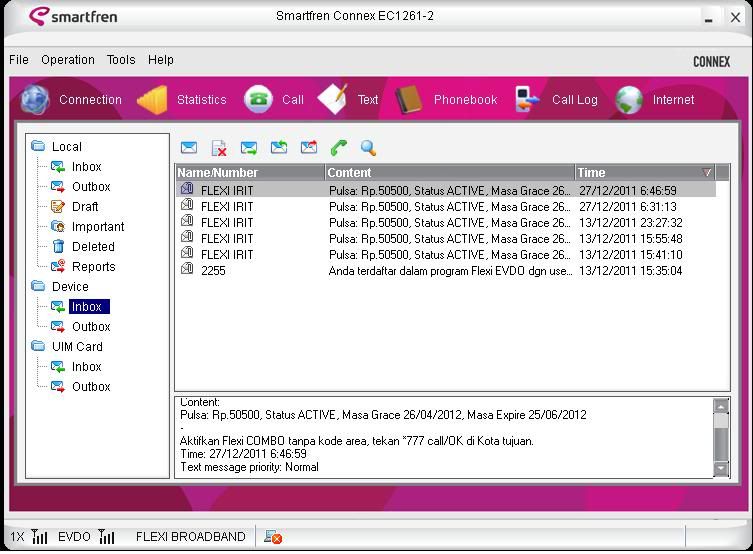Viewport: 753px width, 554px height.
Task: Minimize the Smartfren Connex window
Action: coord(708,19)
